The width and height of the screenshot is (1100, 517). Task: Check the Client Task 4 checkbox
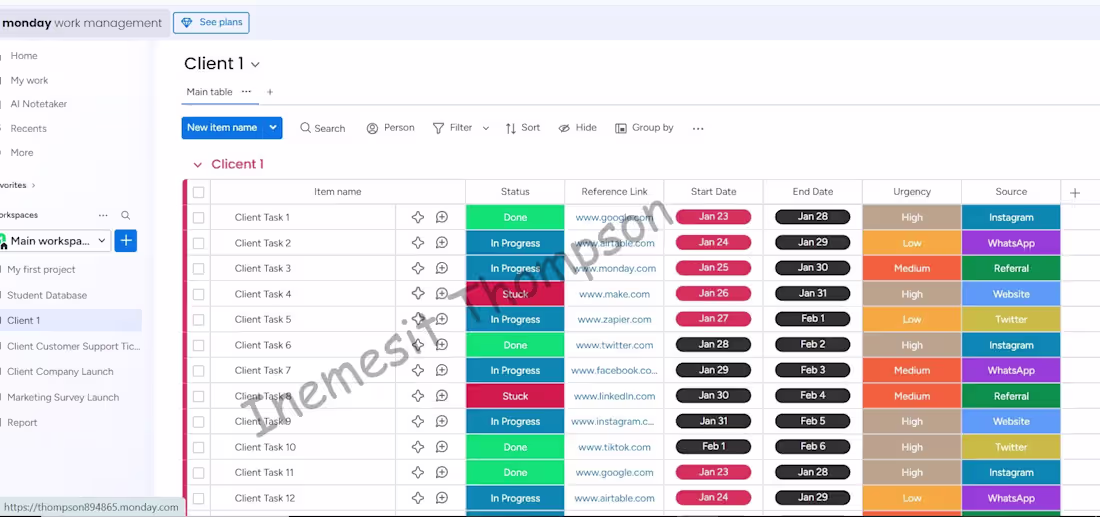199,295
